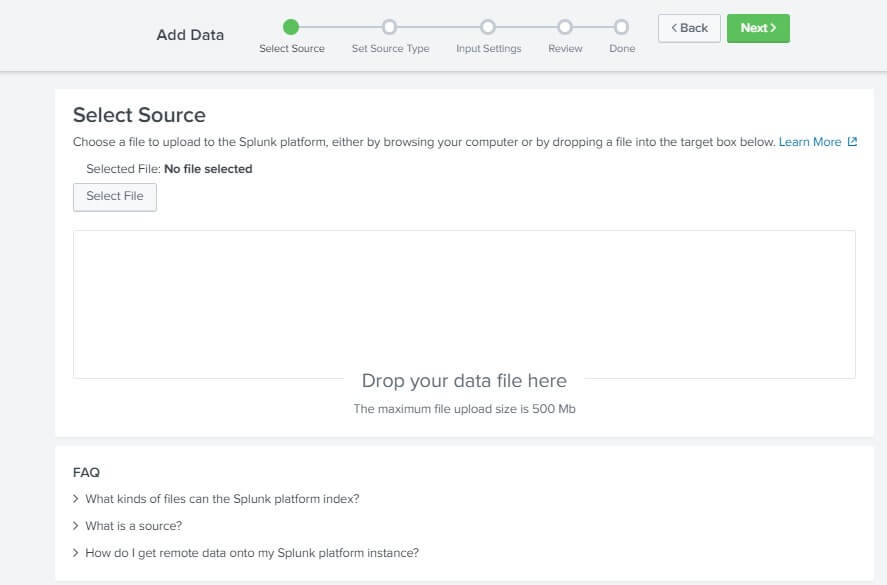The width and height of the screenshot is (887, 585).
Task: Open the Learn More link
Action: [810, 142]
